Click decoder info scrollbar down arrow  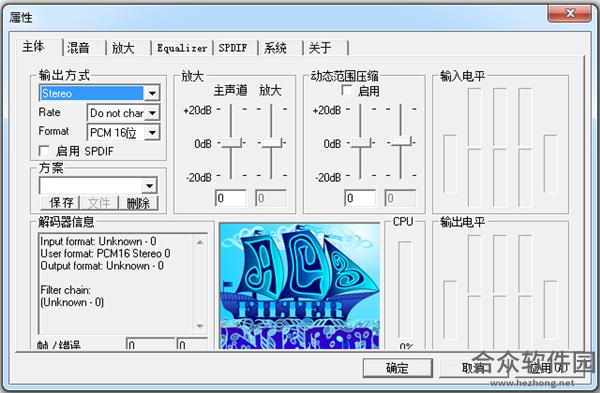[200, 326]
